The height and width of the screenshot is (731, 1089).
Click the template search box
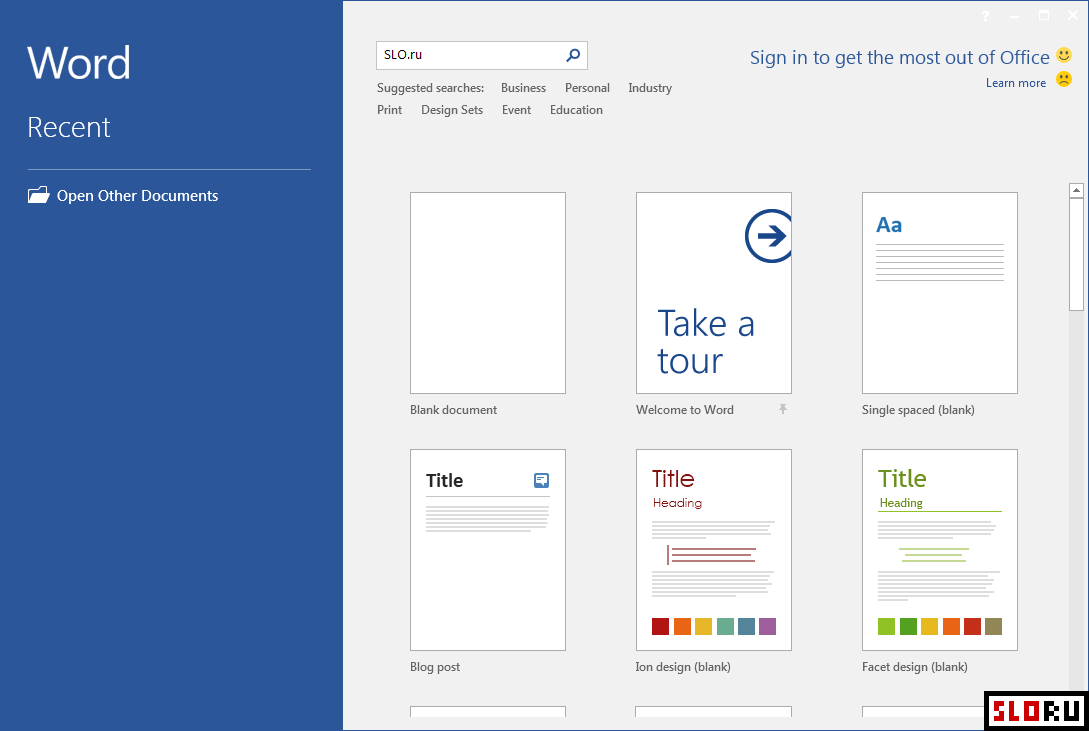[481, 56]
